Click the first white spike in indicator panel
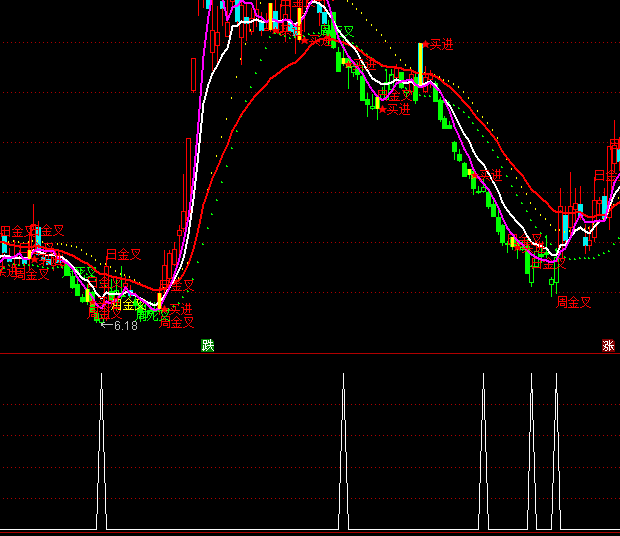 coord(101,450)
